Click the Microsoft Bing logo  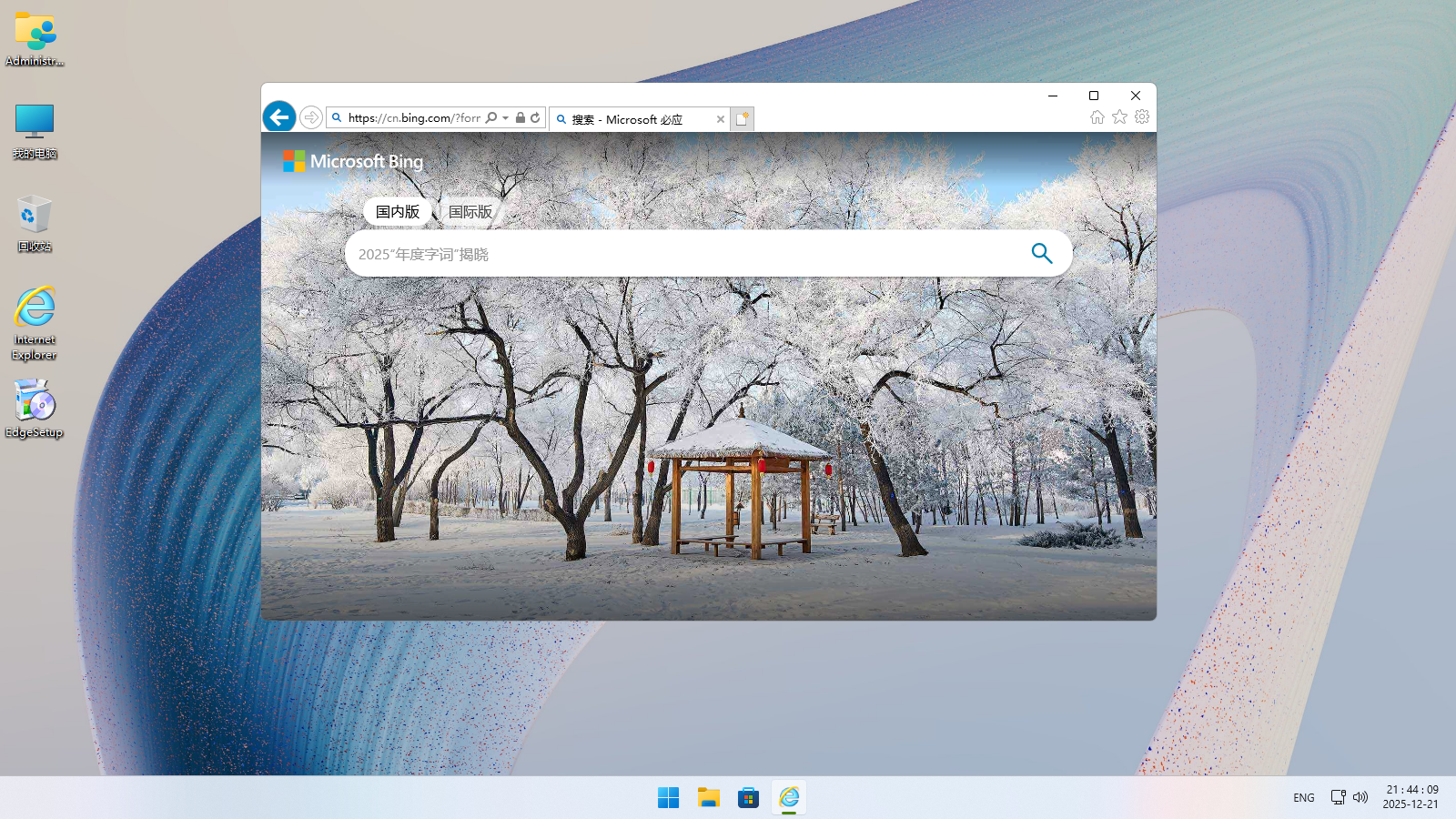(x=353, y=161)
